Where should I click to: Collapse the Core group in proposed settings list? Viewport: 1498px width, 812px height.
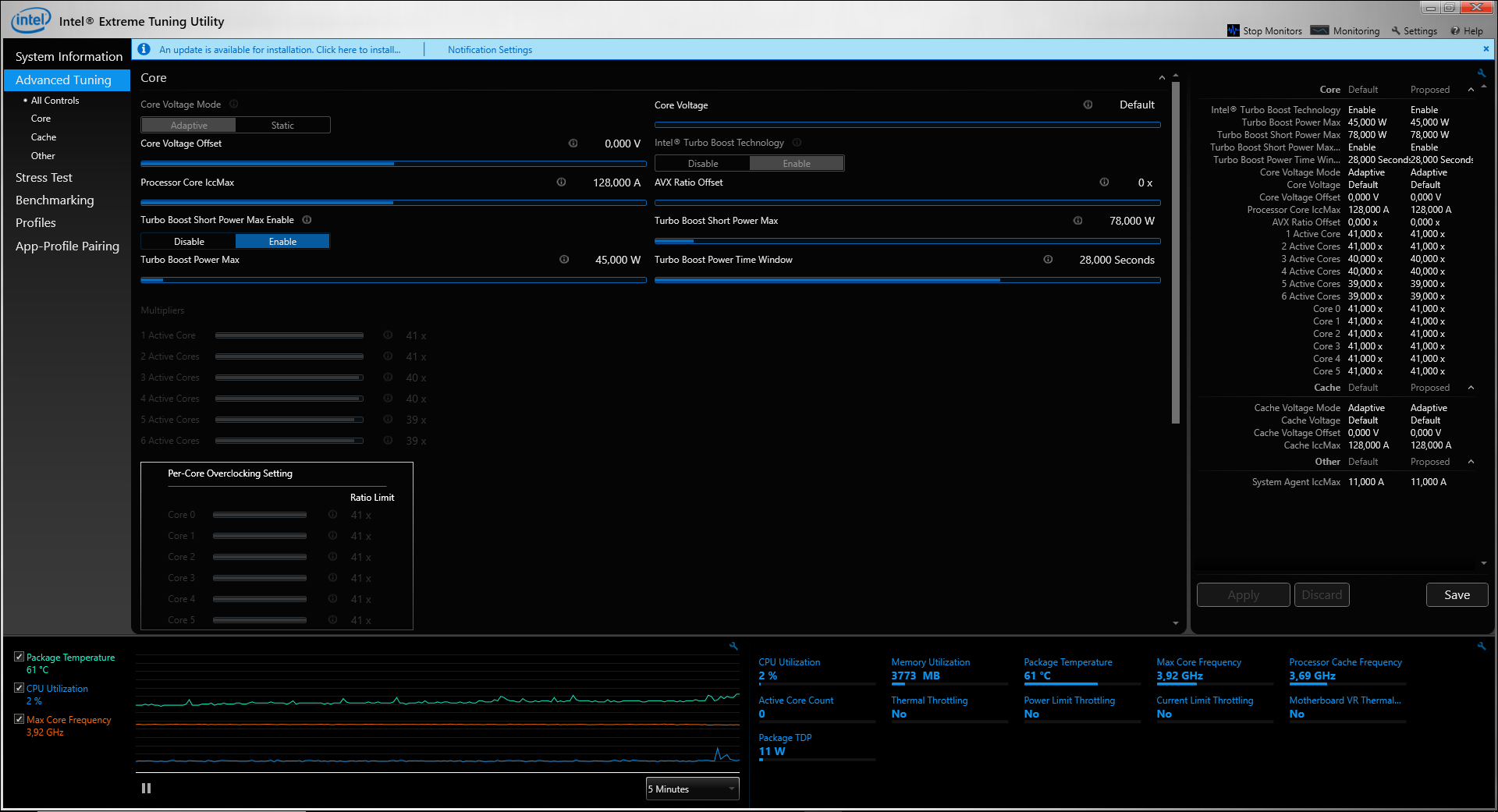point(1471,90)
